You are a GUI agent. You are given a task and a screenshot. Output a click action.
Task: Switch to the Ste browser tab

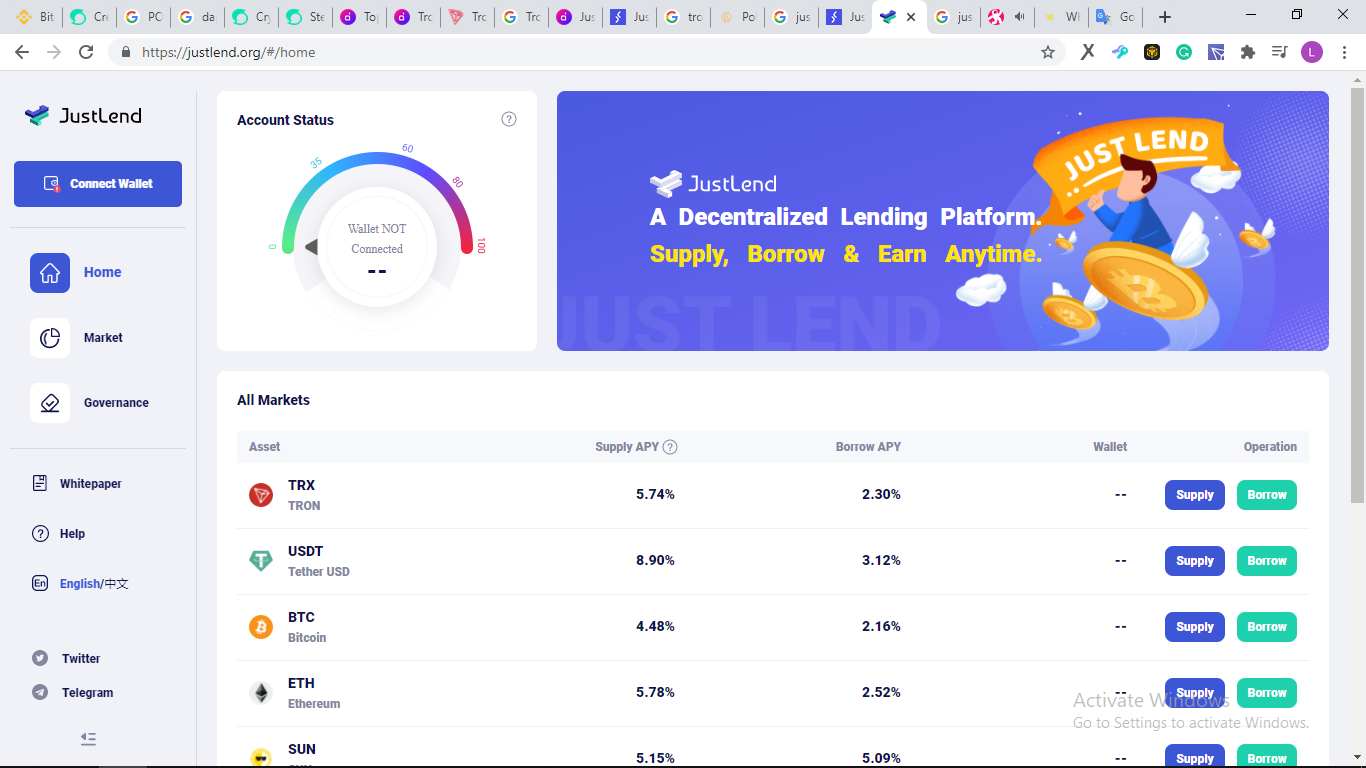[305, 17]
